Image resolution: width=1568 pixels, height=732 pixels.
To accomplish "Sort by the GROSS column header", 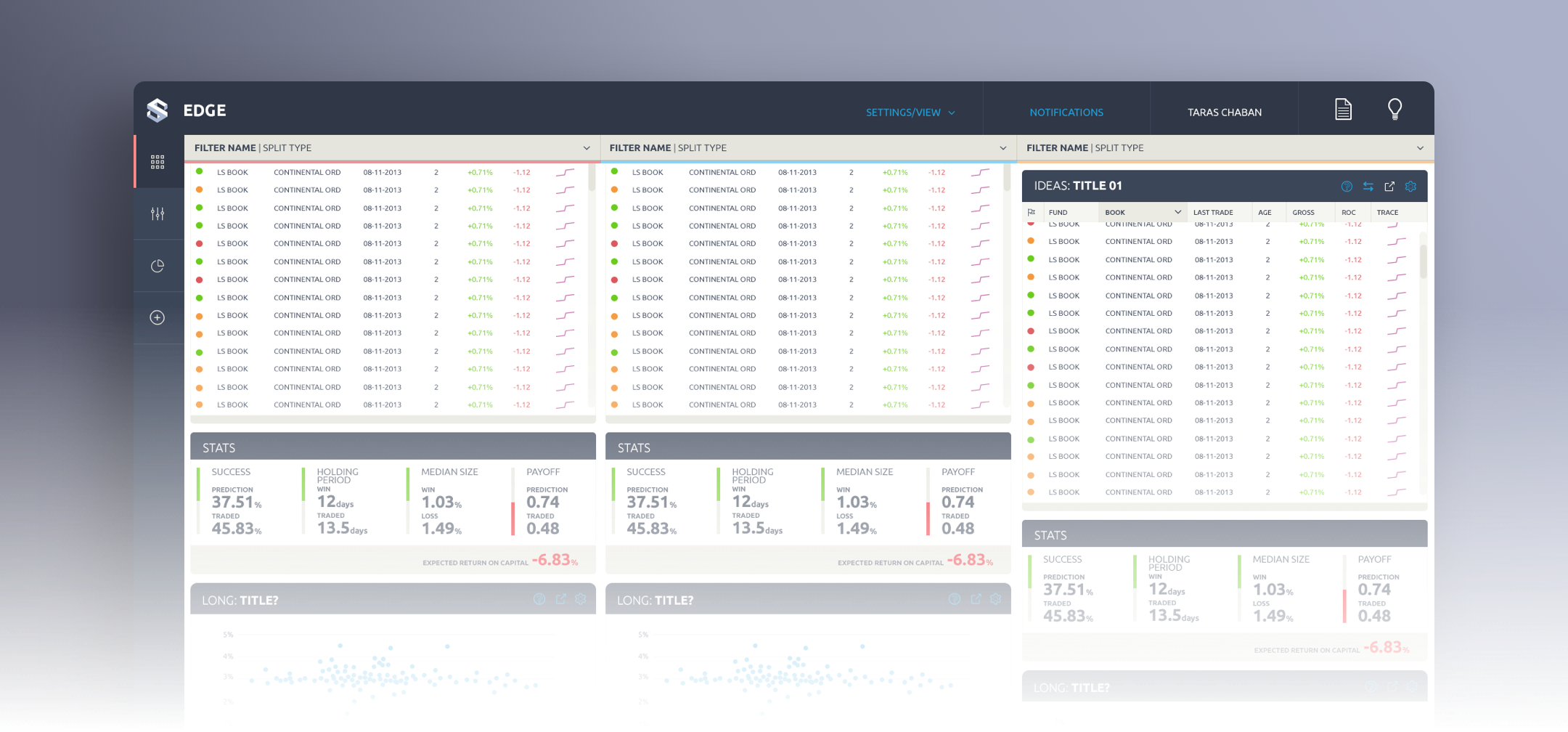I will pos(1303,213).
